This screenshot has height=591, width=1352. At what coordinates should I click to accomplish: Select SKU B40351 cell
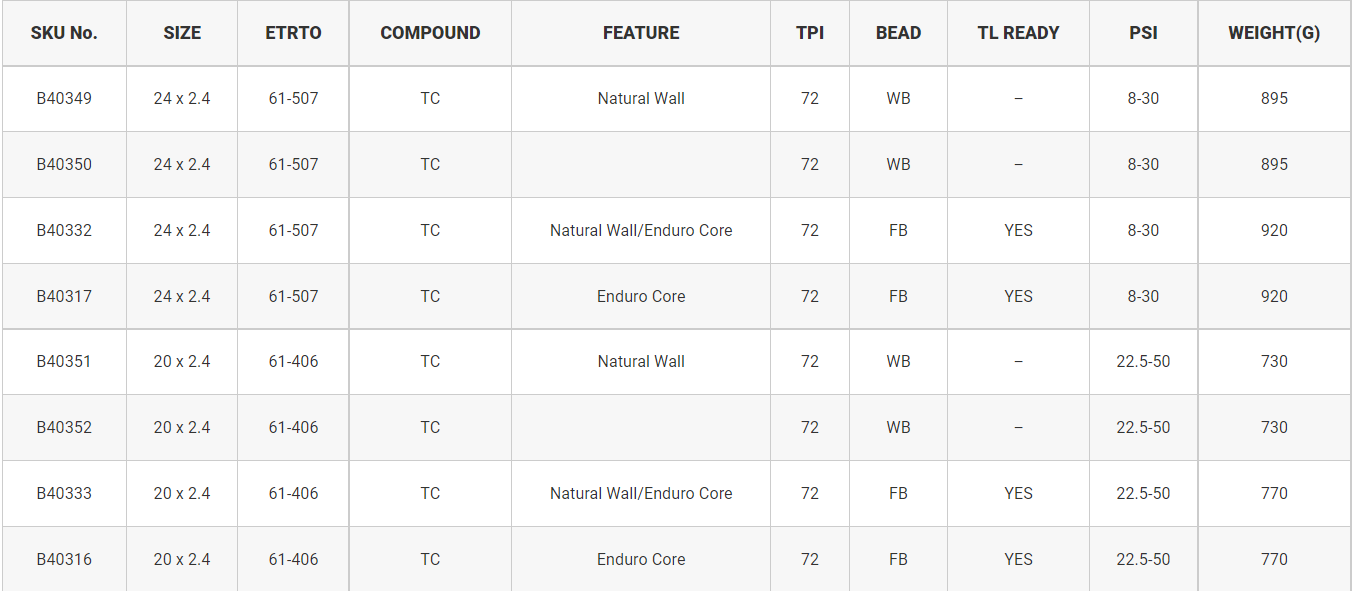64,361
